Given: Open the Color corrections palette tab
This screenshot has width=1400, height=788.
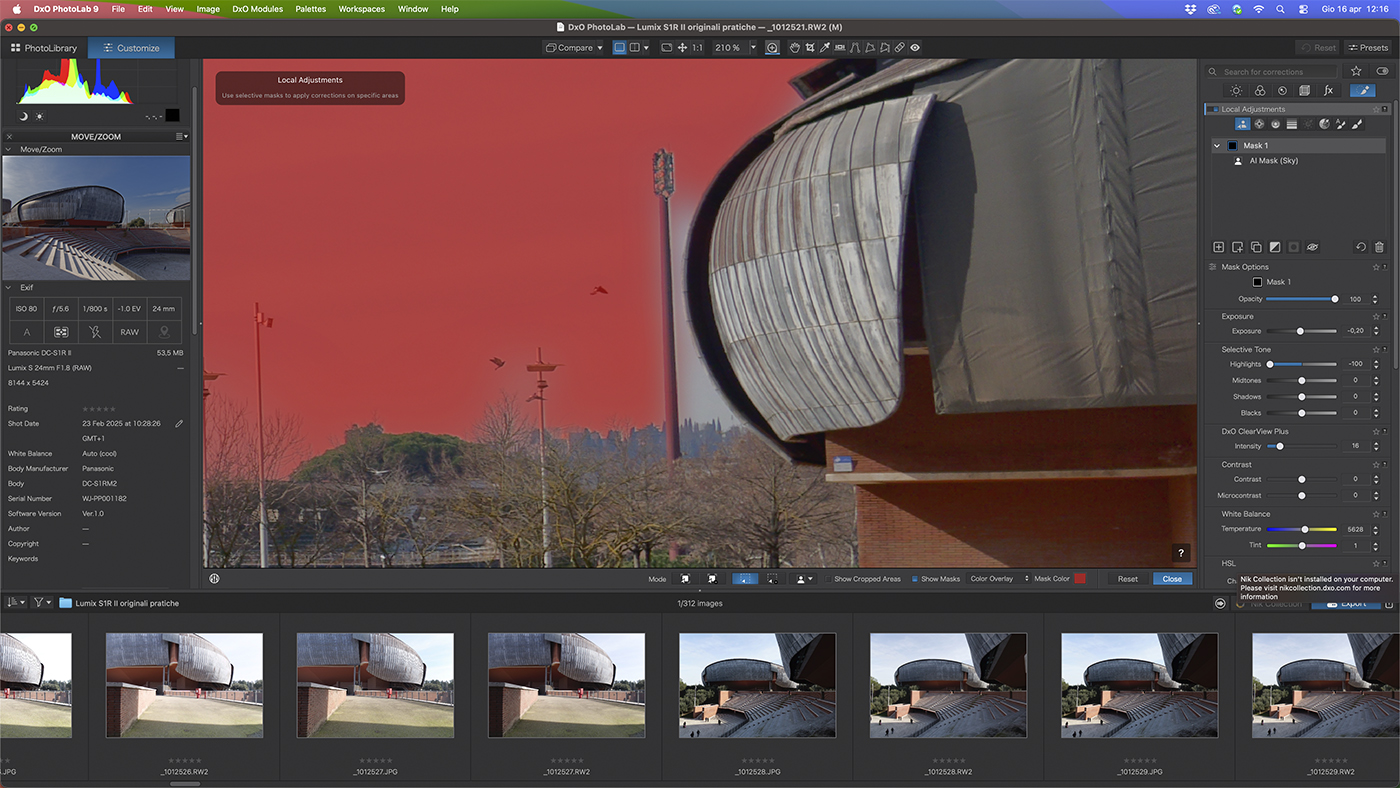Looking at the screenshot, I should 1259,91.
